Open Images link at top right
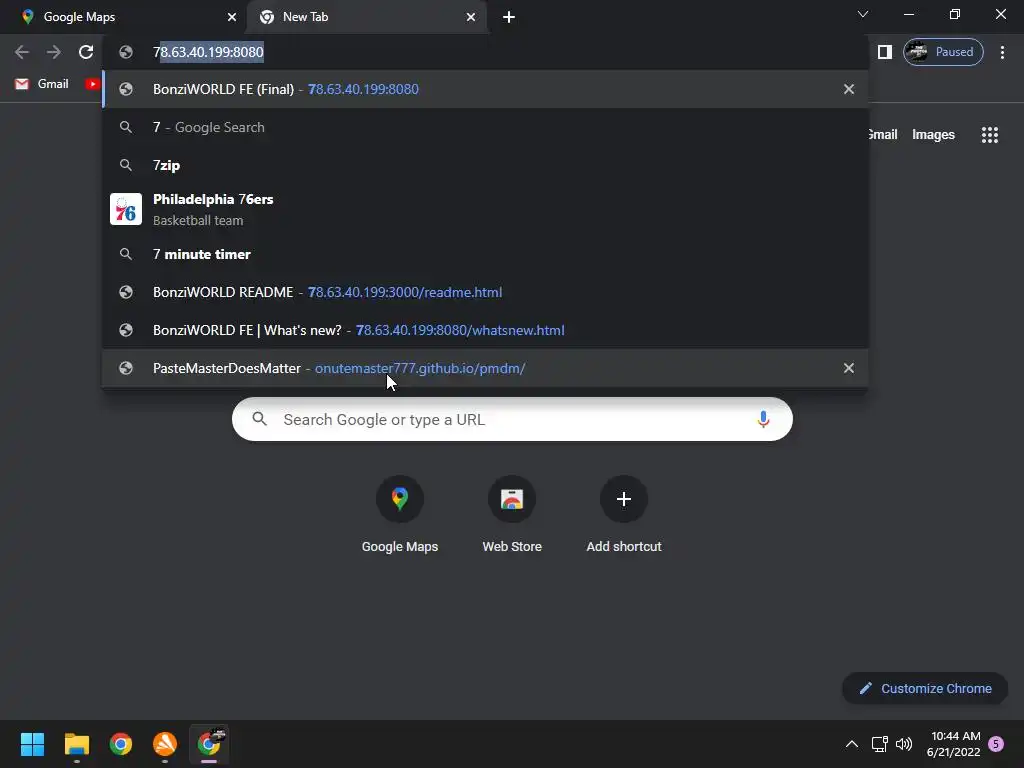The width and height of the screenshot is (1024, 768). [x=933, y=135]
